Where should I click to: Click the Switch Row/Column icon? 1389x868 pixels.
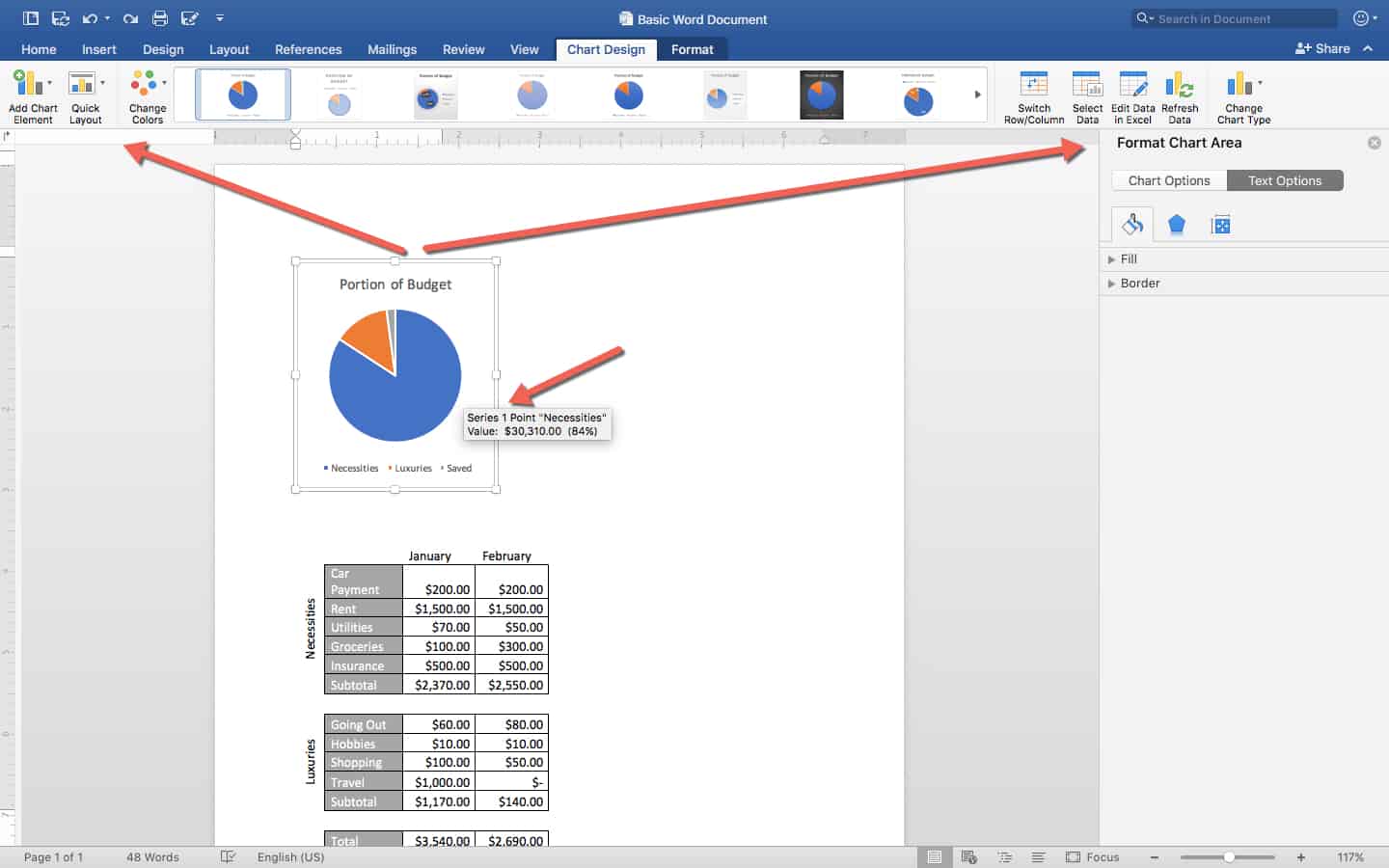pyautogui.click(x=1033, y=95)
